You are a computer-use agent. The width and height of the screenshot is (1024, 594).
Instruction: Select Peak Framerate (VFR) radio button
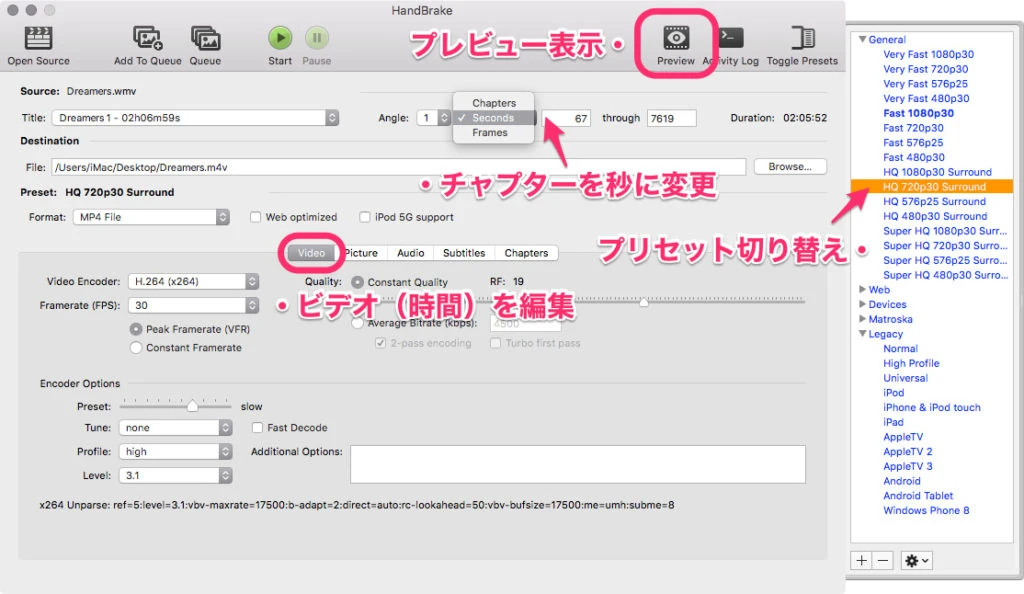pyautogui.click(x=136, y=329)
